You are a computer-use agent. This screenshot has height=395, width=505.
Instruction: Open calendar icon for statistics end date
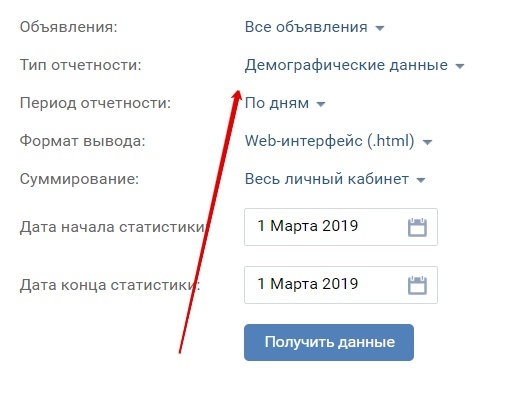(417, 285)
